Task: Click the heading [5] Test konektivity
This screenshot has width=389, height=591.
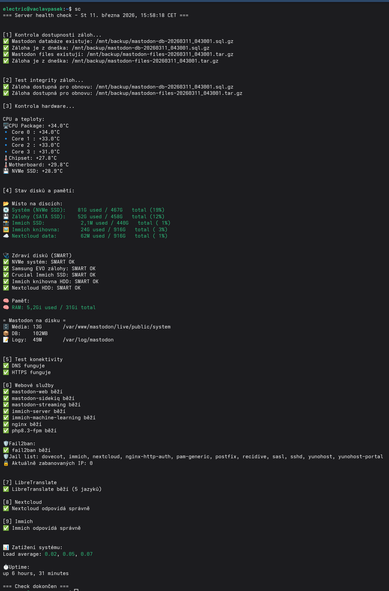Action: 33,359
